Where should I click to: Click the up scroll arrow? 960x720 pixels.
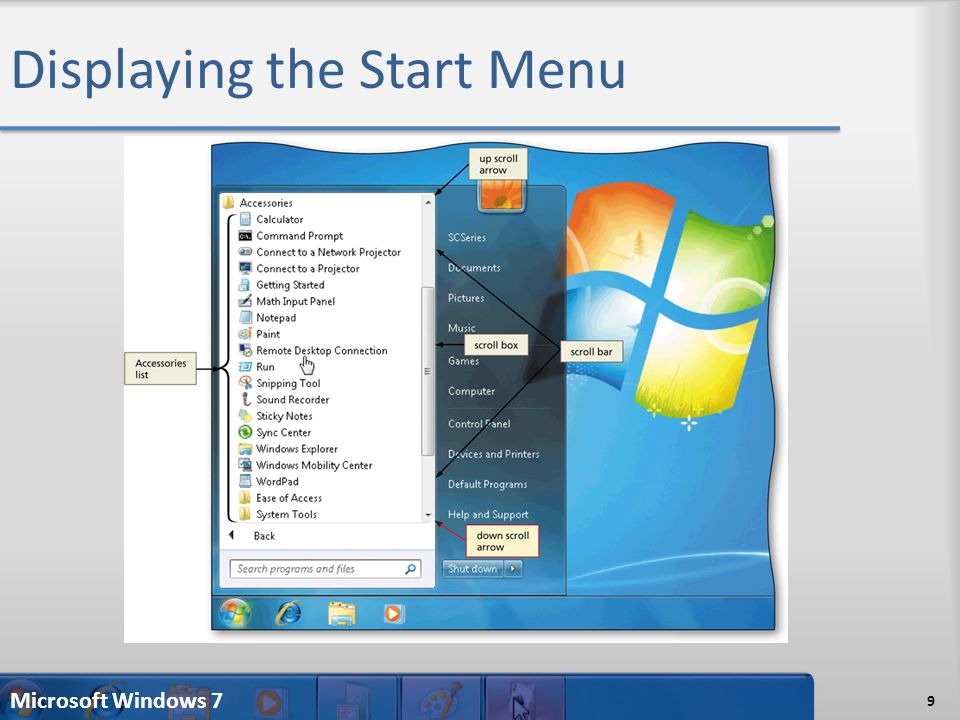point(428,201)
